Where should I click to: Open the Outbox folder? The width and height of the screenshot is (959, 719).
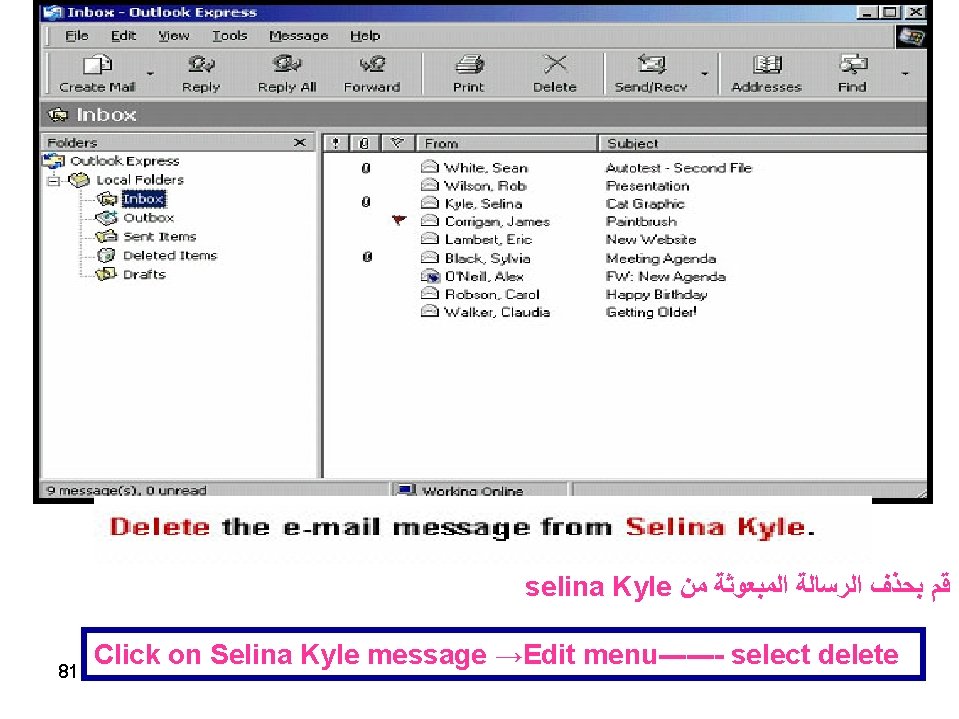click(149, 218)
